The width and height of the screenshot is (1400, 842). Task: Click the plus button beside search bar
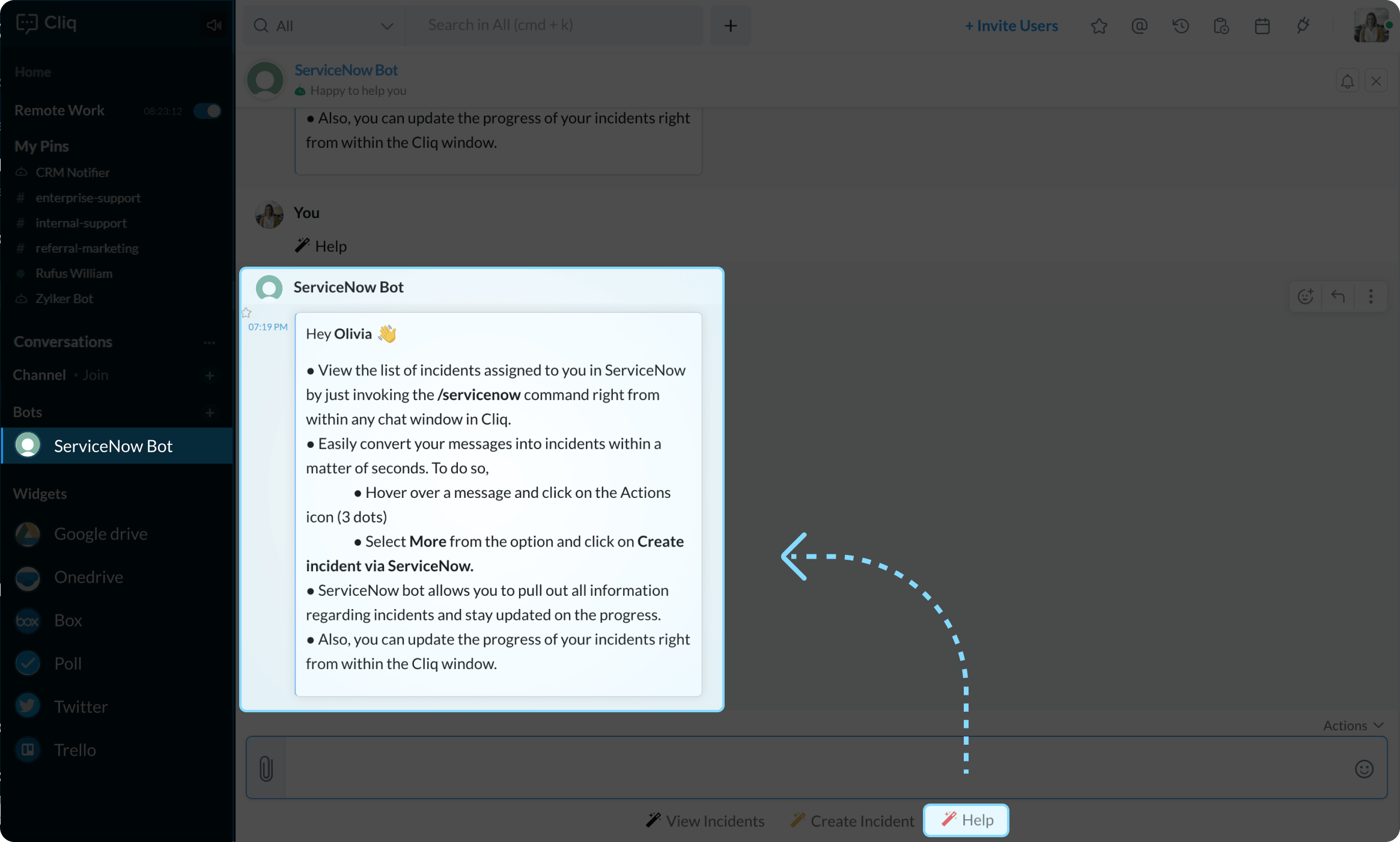click(x=730, y=26)
